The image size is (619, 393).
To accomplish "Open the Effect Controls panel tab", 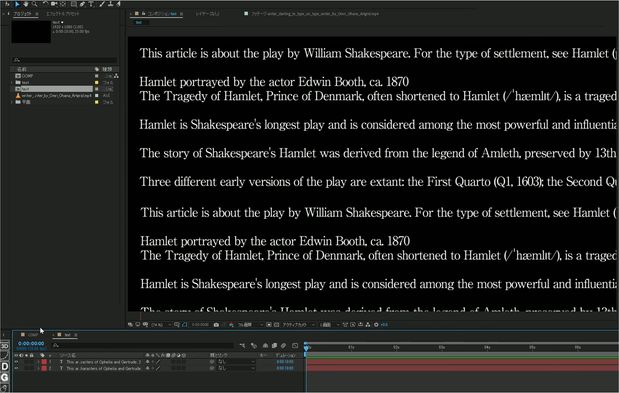I will 62,14.
